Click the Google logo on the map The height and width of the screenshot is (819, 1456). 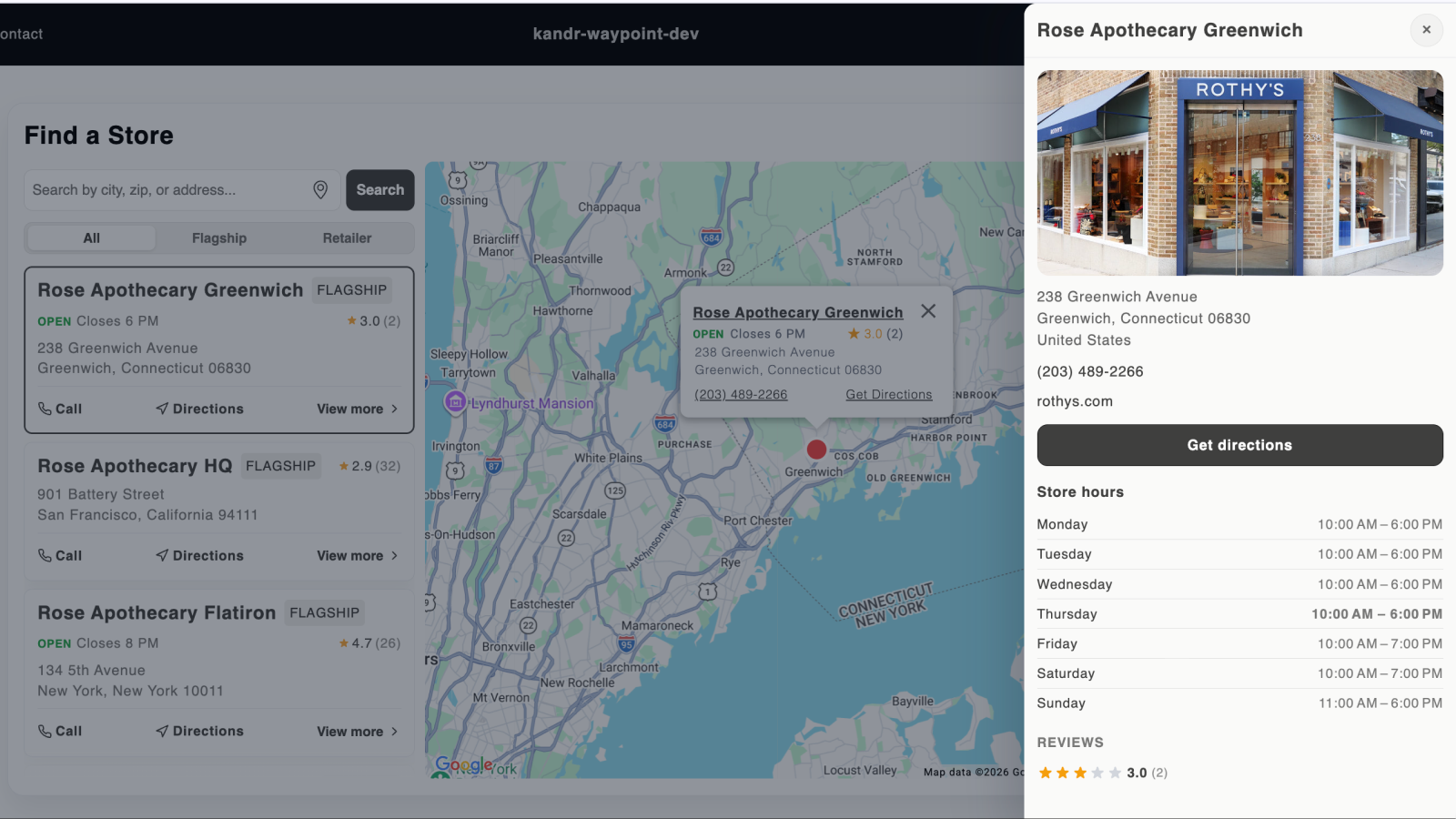click(x=463, y=764)
